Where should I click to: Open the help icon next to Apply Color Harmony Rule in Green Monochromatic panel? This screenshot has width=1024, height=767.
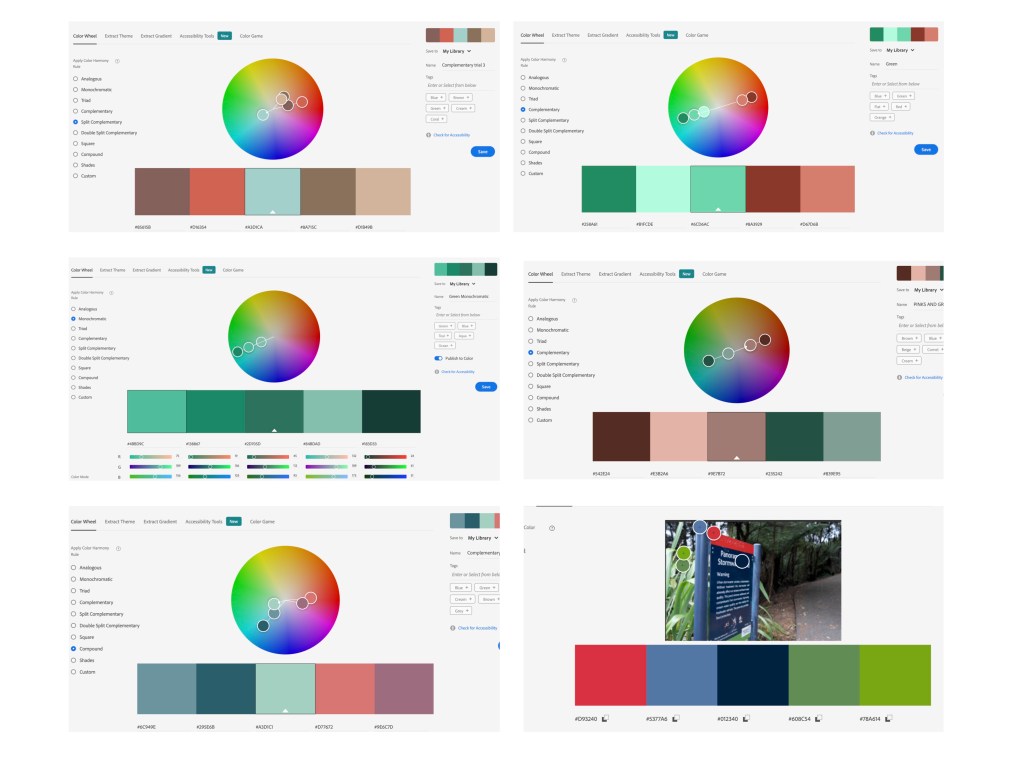pyautogui.click(x=111, y=294)
